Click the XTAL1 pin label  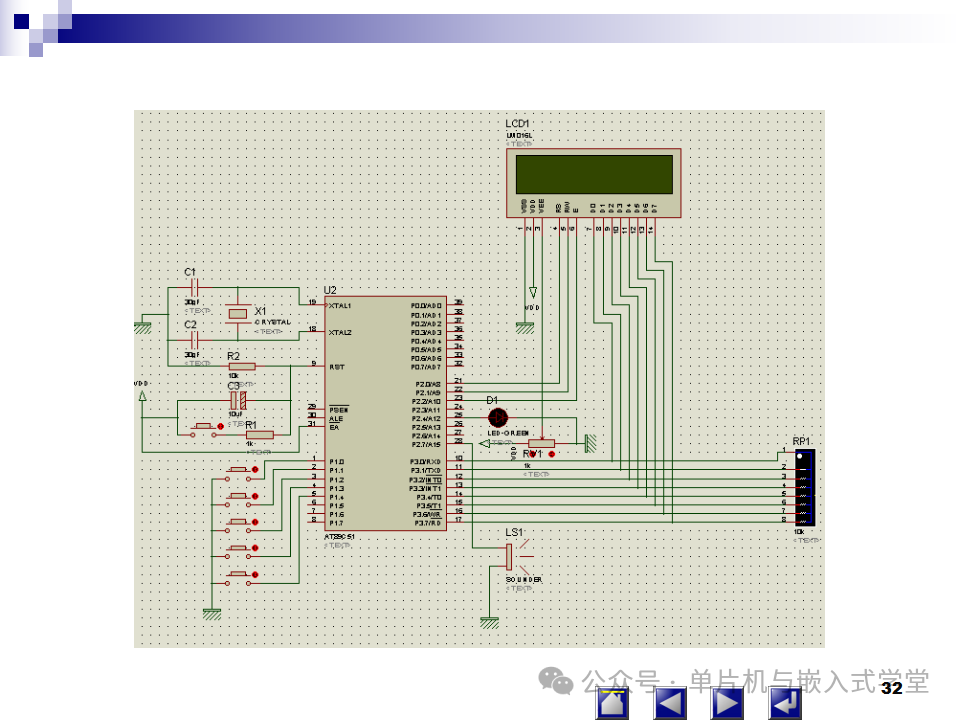[x=340, y=306]
